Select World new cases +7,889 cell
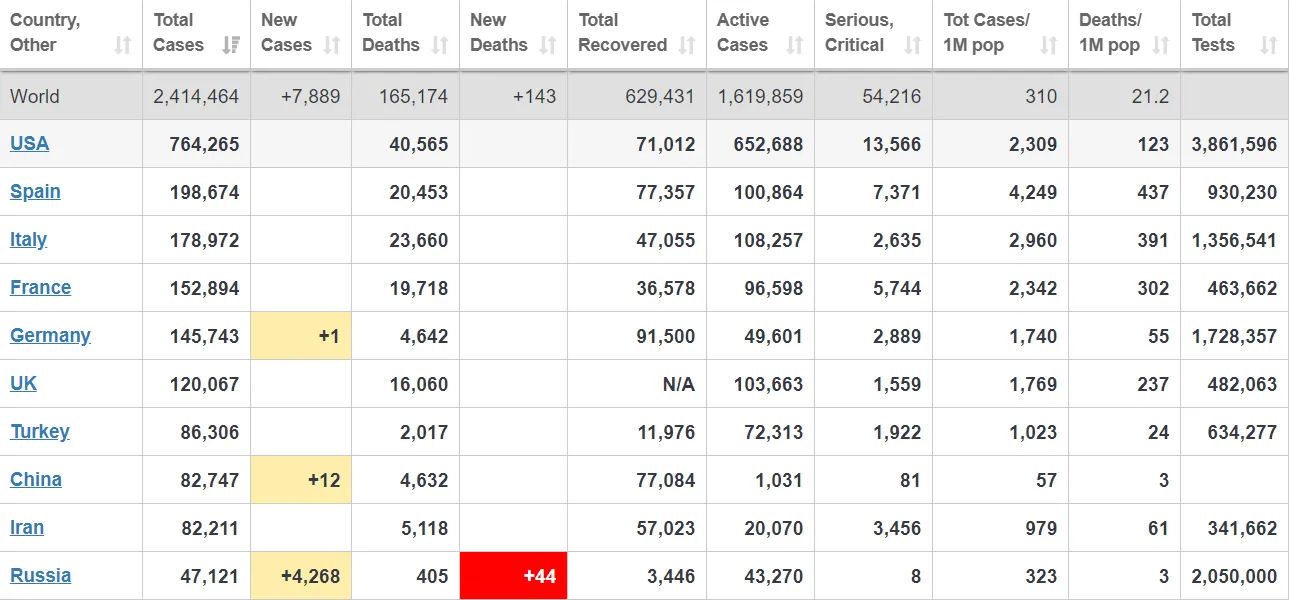The width and height of the screenshot is (1289, 600). (x=301, y=96)
